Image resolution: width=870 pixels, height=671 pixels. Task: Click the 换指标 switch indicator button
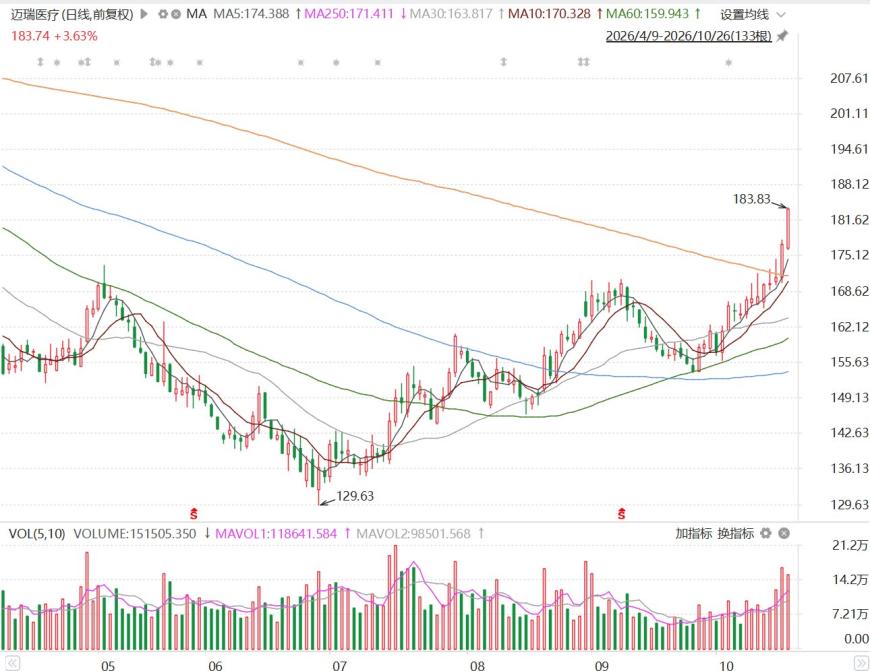(736, 533)
